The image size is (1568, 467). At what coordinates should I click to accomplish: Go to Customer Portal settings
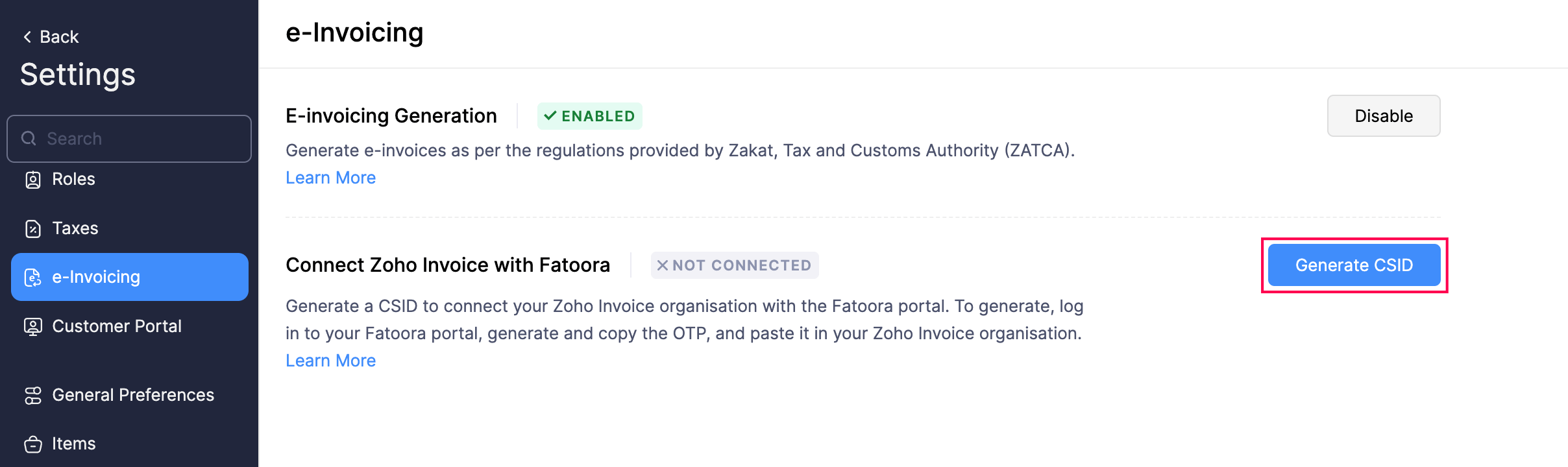coord(117,326)
